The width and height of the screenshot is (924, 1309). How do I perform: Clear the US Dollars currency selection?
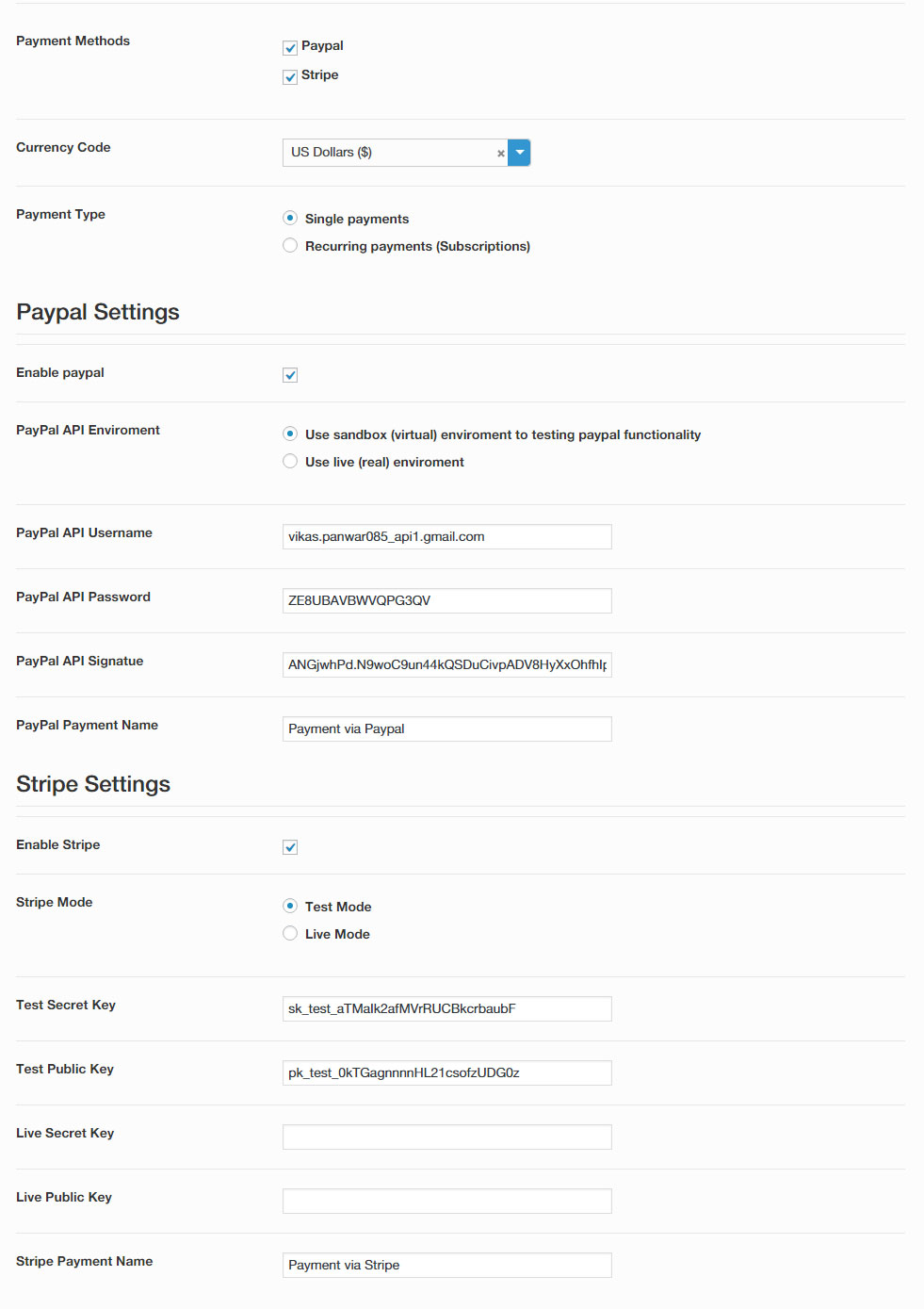point(501,154)
